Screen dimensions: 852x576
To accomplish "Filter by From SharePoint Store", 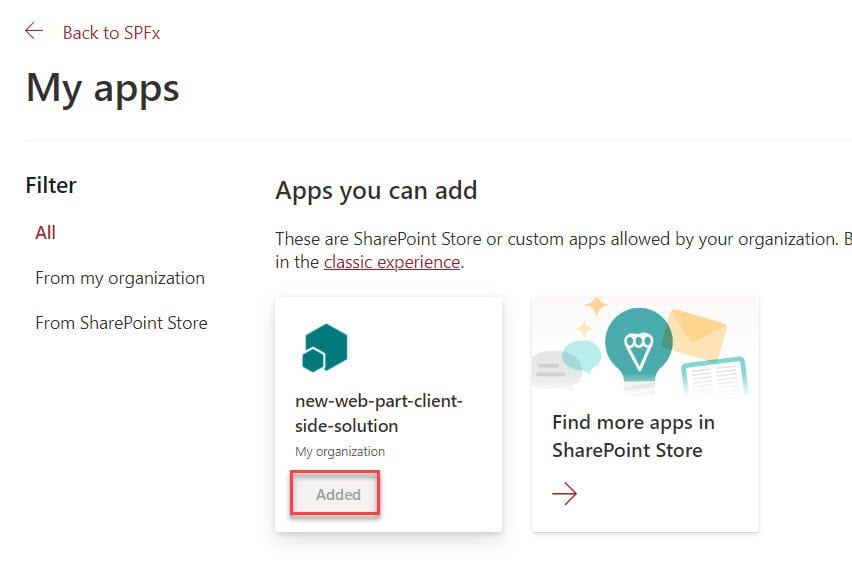I will [x=121, y=323].
